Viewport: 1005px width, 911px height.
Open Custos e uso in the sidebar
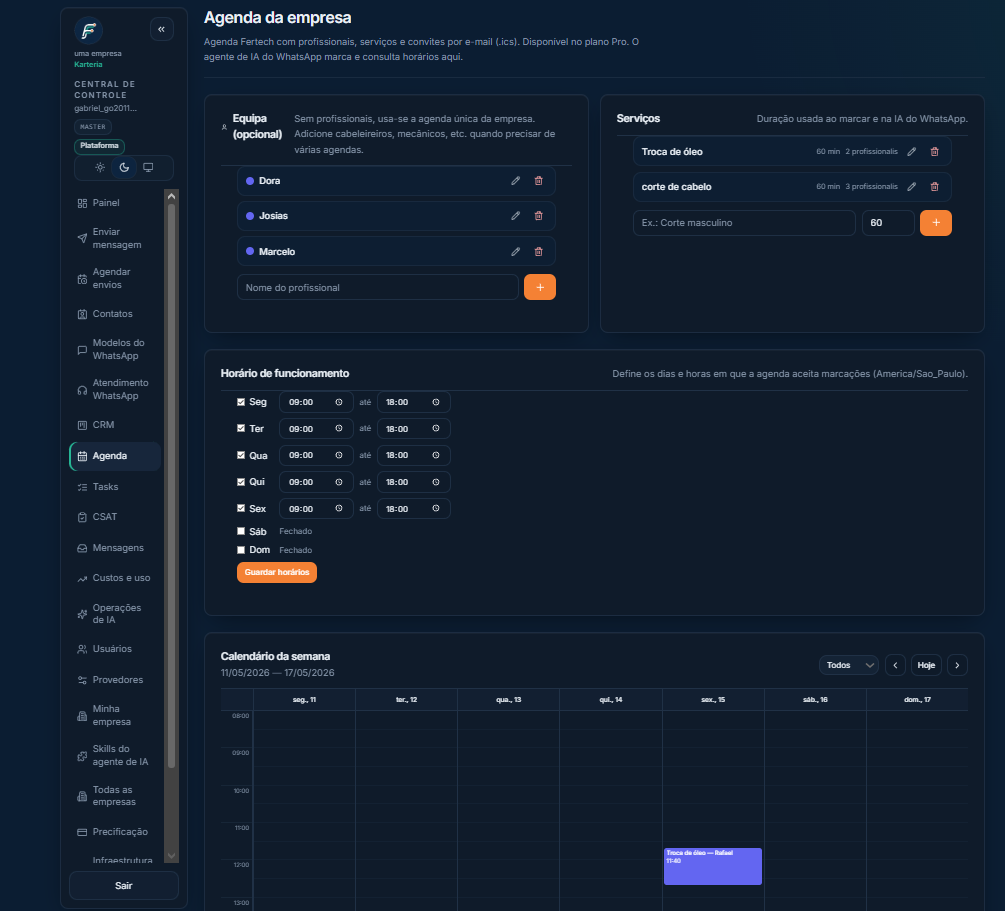click(x=115, y=578)
